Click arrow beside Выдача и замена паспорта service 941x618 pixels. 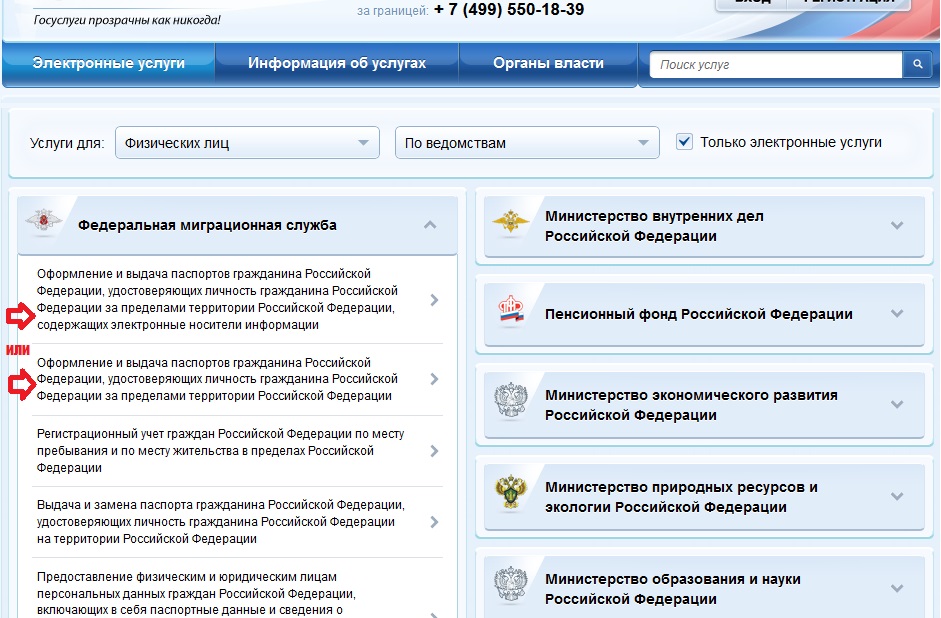pos(434,522)
